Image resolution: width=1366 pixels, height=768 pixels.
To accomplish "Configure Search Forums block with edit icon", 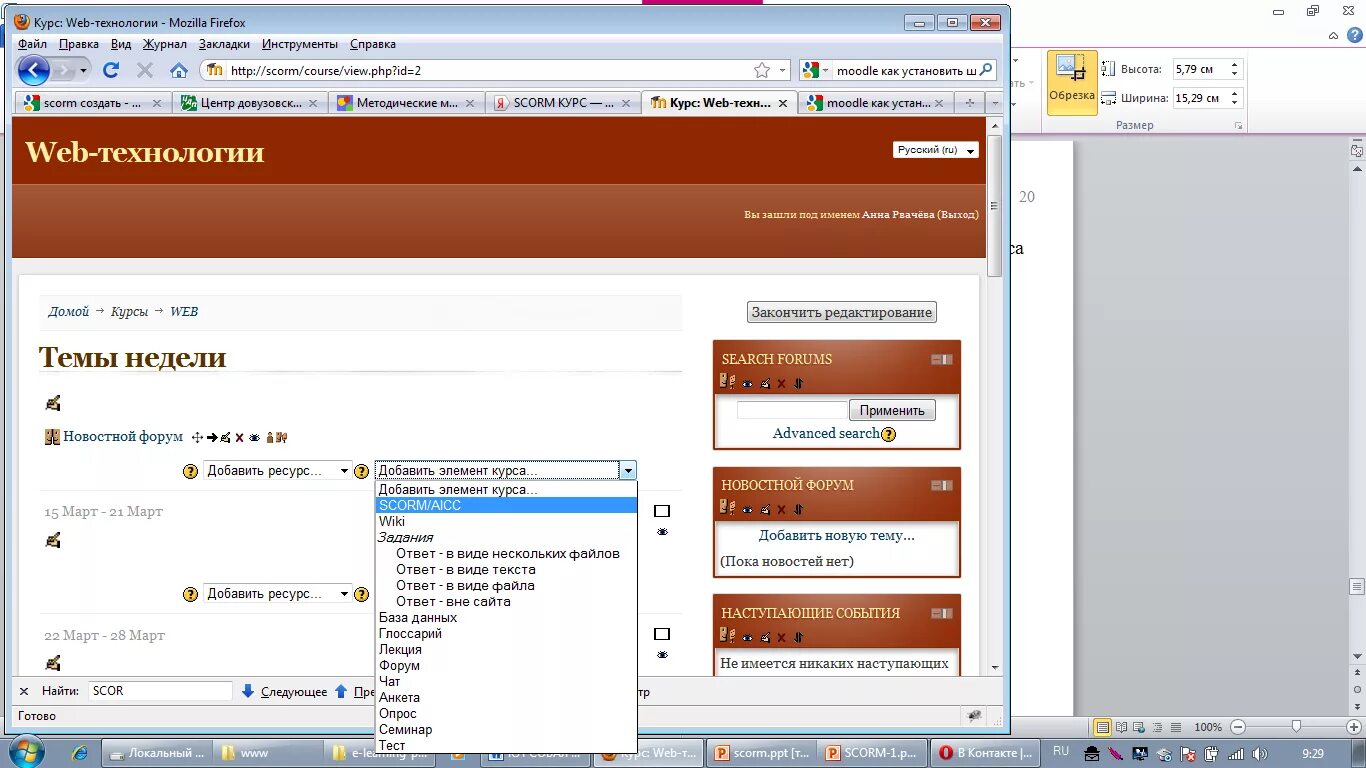I will pos(765,383).
